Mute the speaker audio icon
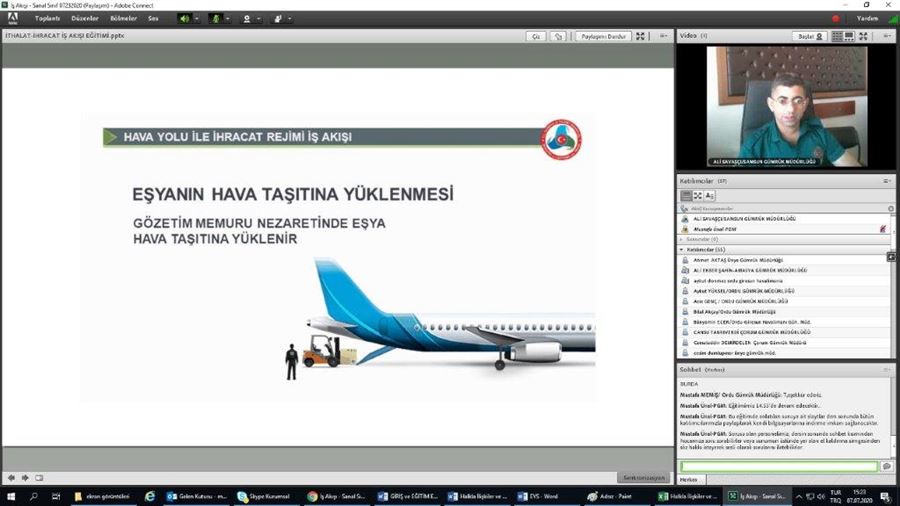The width and height of the screenshot is (900, 506). [184, 18]
